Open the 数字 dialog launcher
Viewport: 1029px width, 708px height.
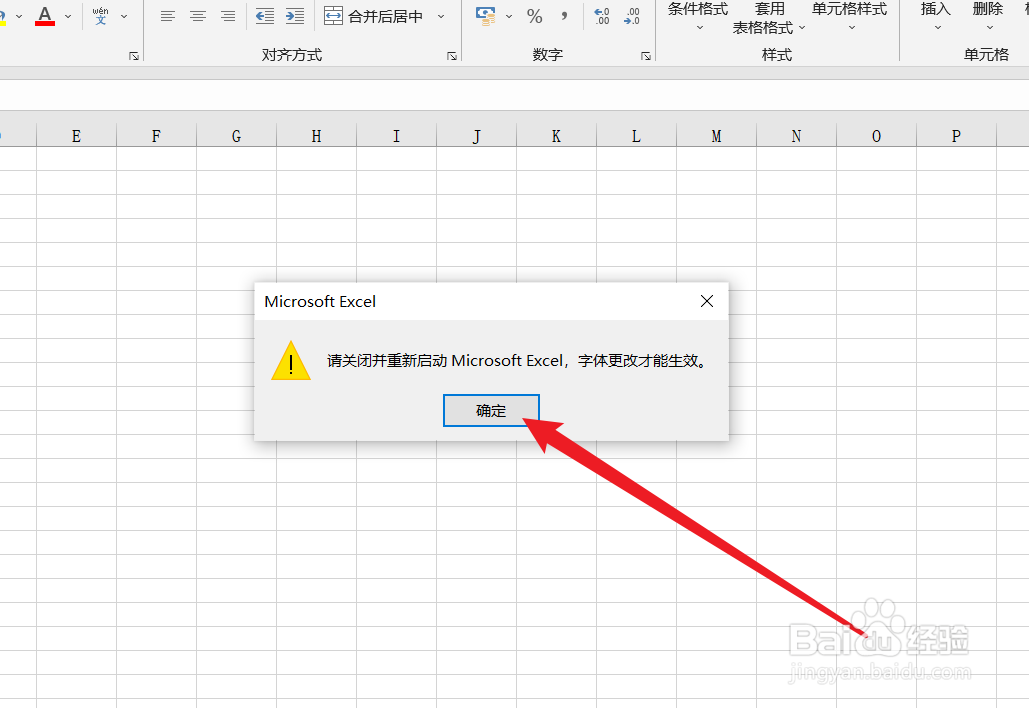tap(646, 56)
